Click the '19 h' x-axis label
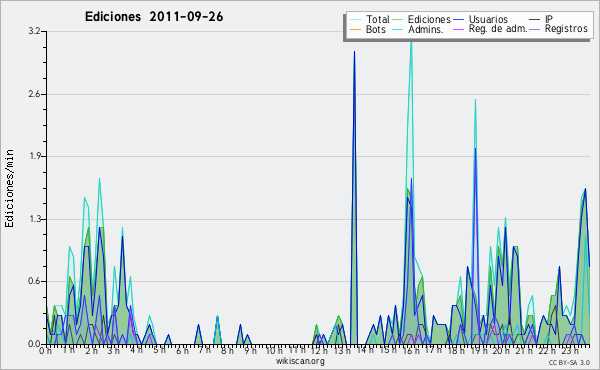This screenshot has height=370, width=600. point(478,351)
